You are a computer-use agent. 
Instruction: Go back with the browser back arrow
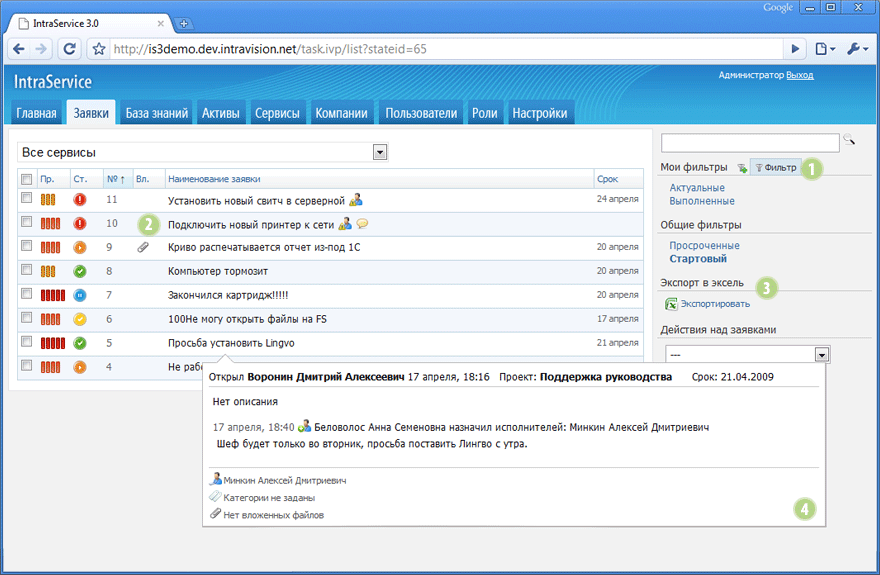[19, 49]
